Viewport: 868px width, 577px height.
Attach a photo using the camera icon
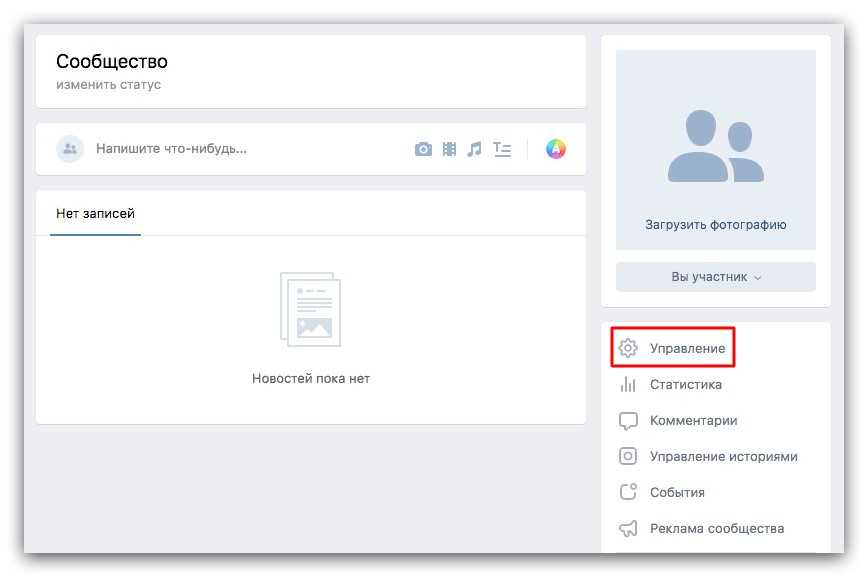coord(423,149)
